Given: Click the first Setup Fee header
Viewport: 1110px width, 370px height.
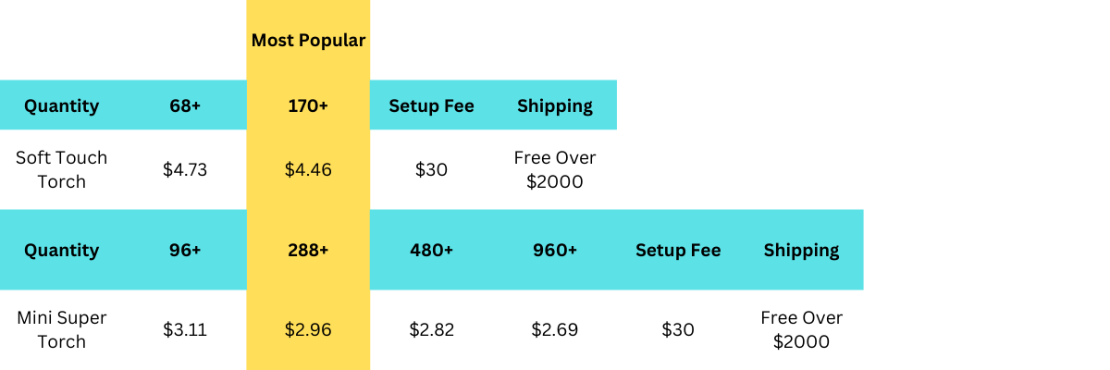Looking at the screenshot, I should point(431,106).
